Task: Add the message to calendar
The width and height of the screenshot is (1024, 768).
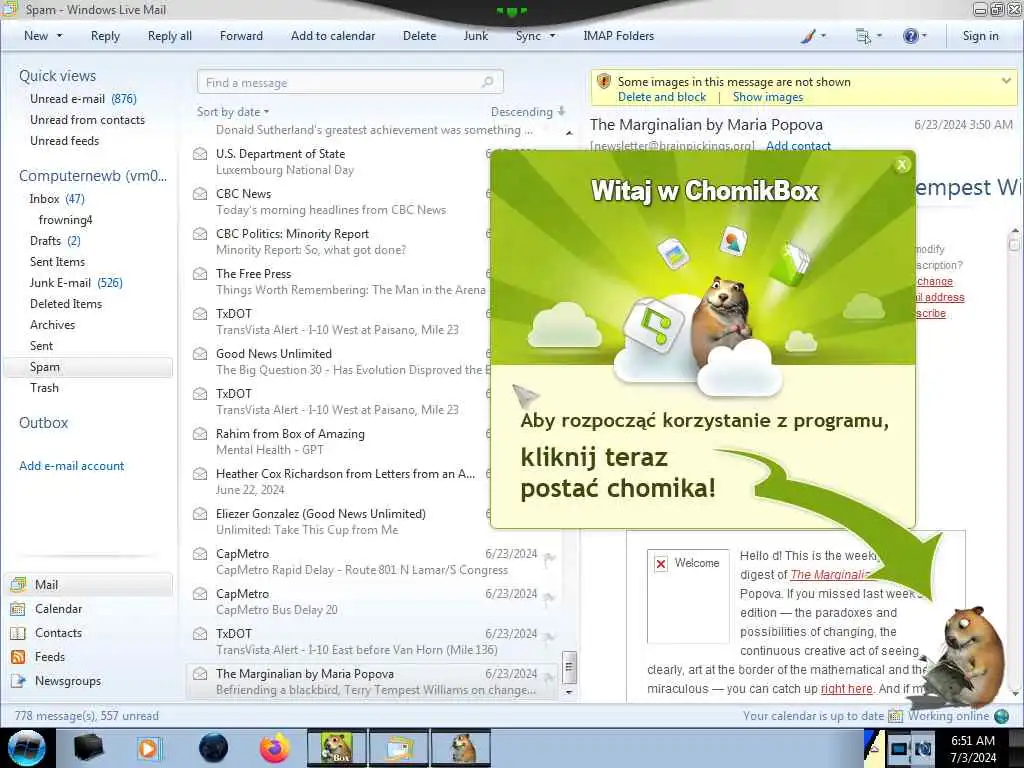Action: (x=333, y=36)
